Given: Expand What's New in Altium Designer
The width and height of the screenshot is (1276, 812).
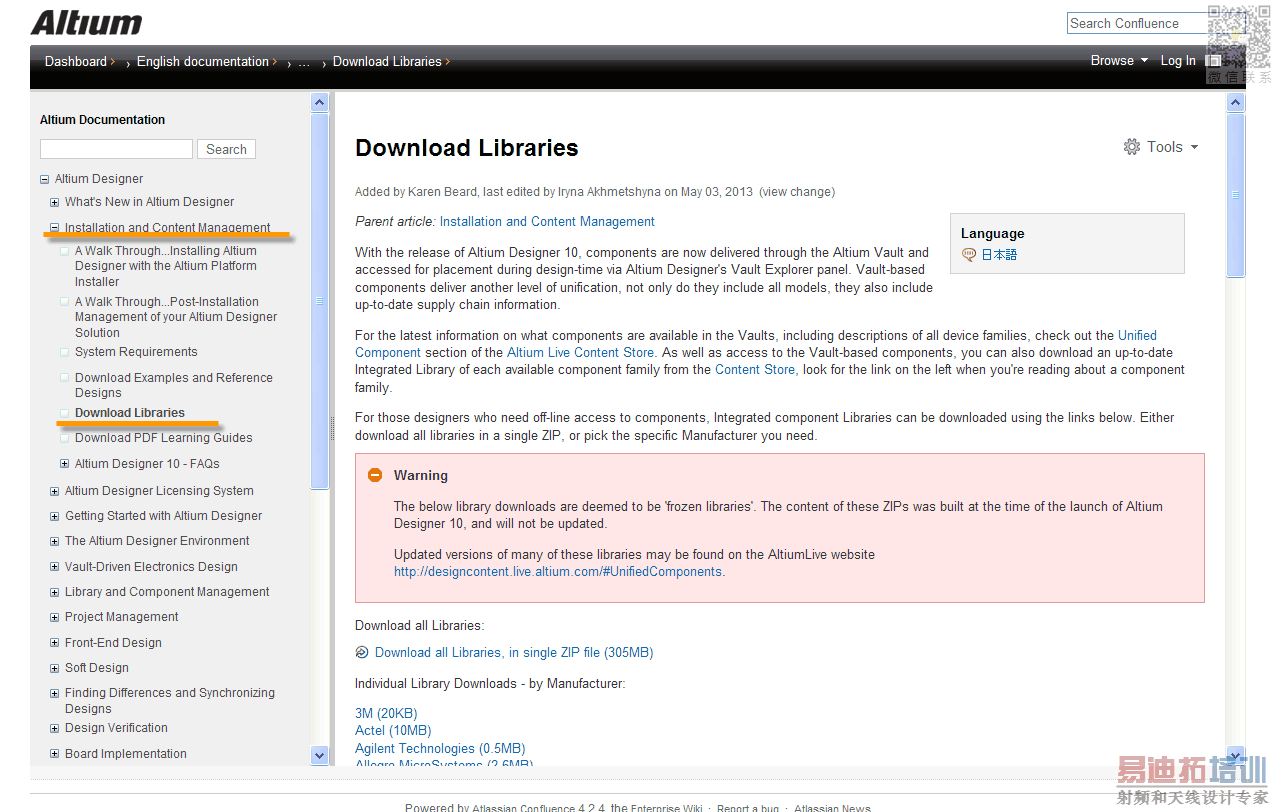Looking at the screenshot, I should [x=54, y=202].
